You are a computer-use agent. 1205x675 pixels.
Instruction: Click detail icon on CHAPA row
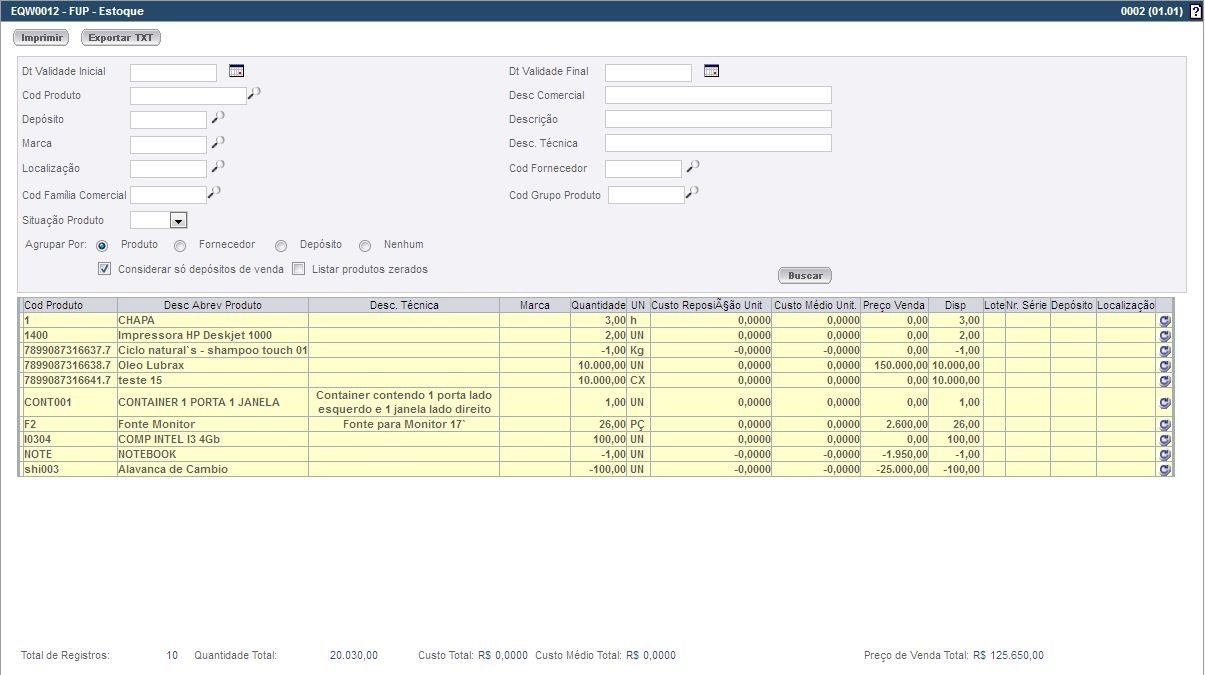pos(1165,321)
